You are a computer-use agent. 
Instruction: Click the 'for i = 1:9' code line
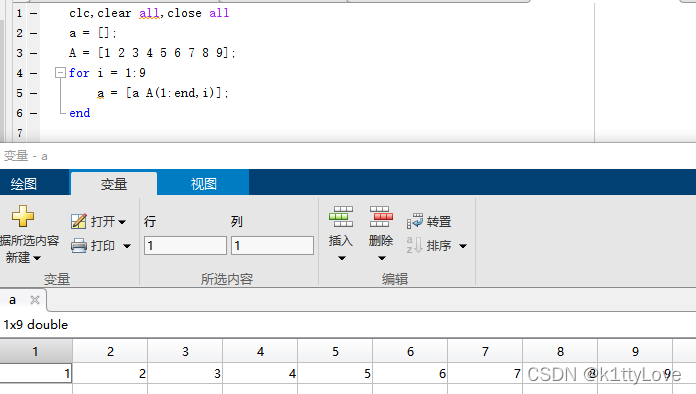click(107, 73)
